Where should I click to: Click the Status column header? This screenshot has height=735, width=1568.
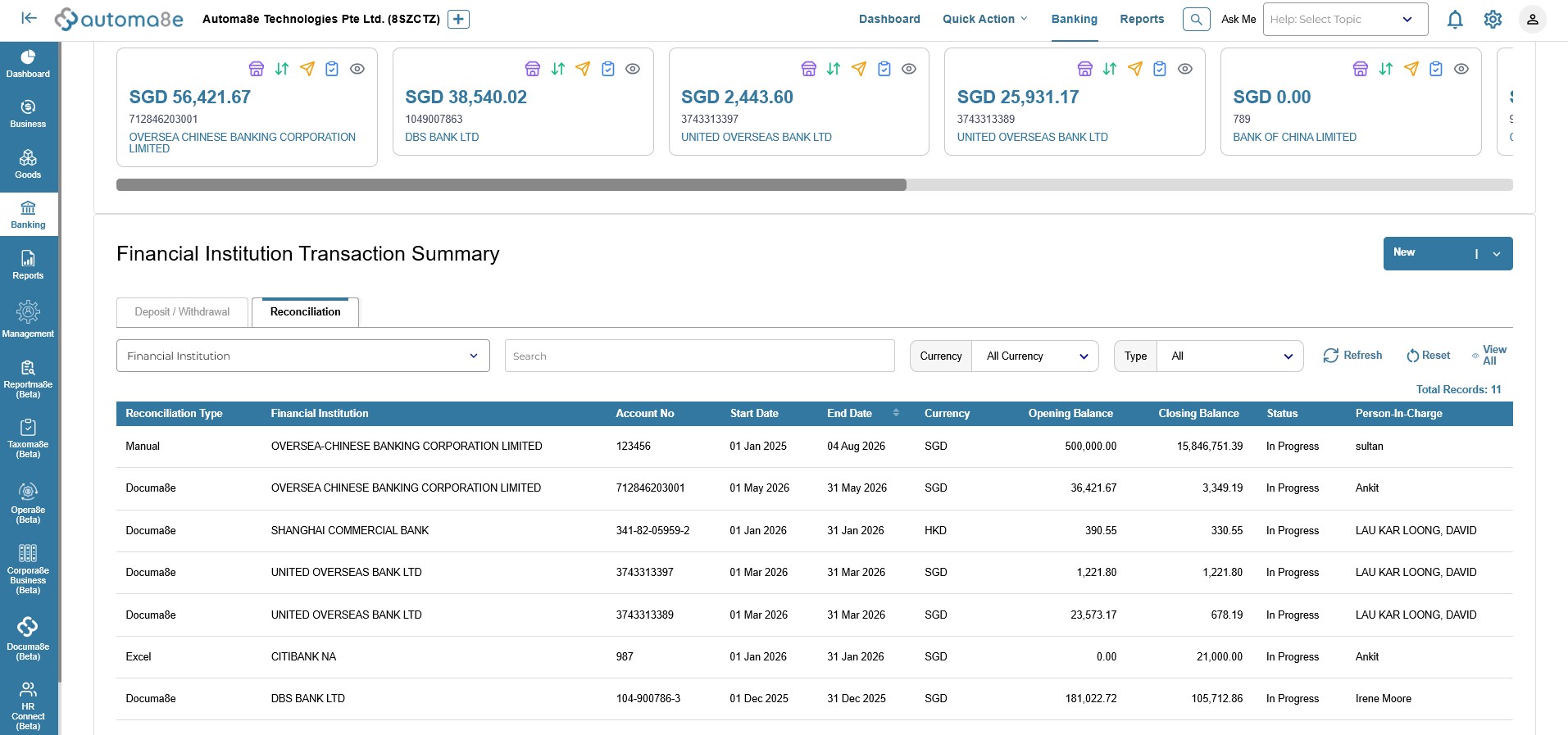pyautogui.click(x=1282, y=413)
